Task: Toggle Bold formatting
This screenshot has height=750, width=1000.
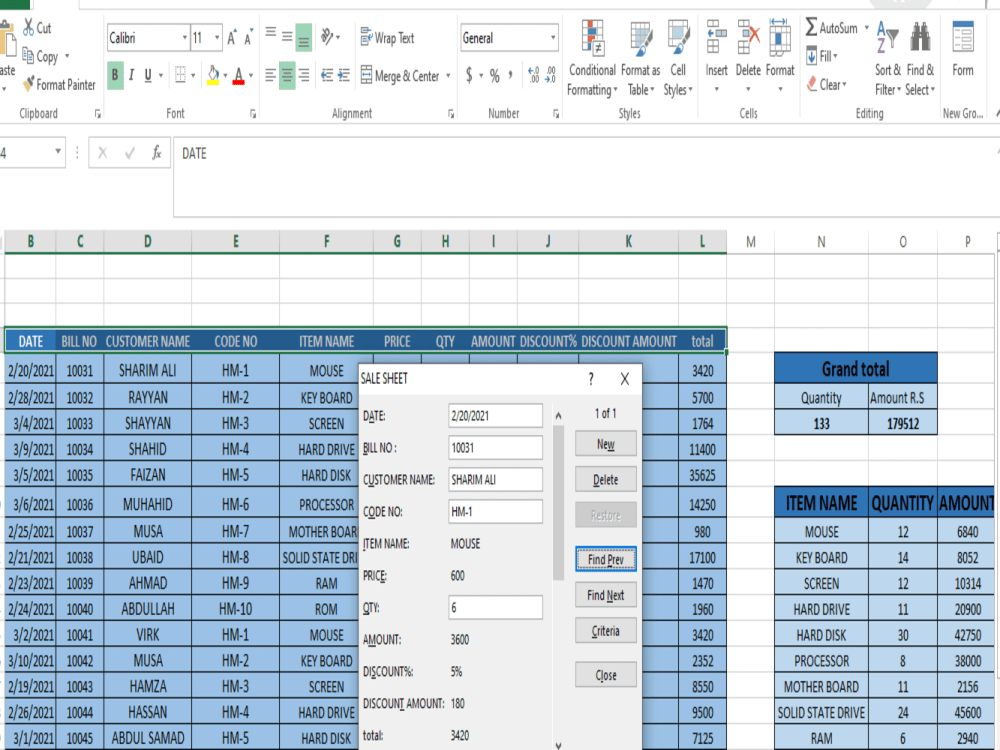Action: pos(115,75)
